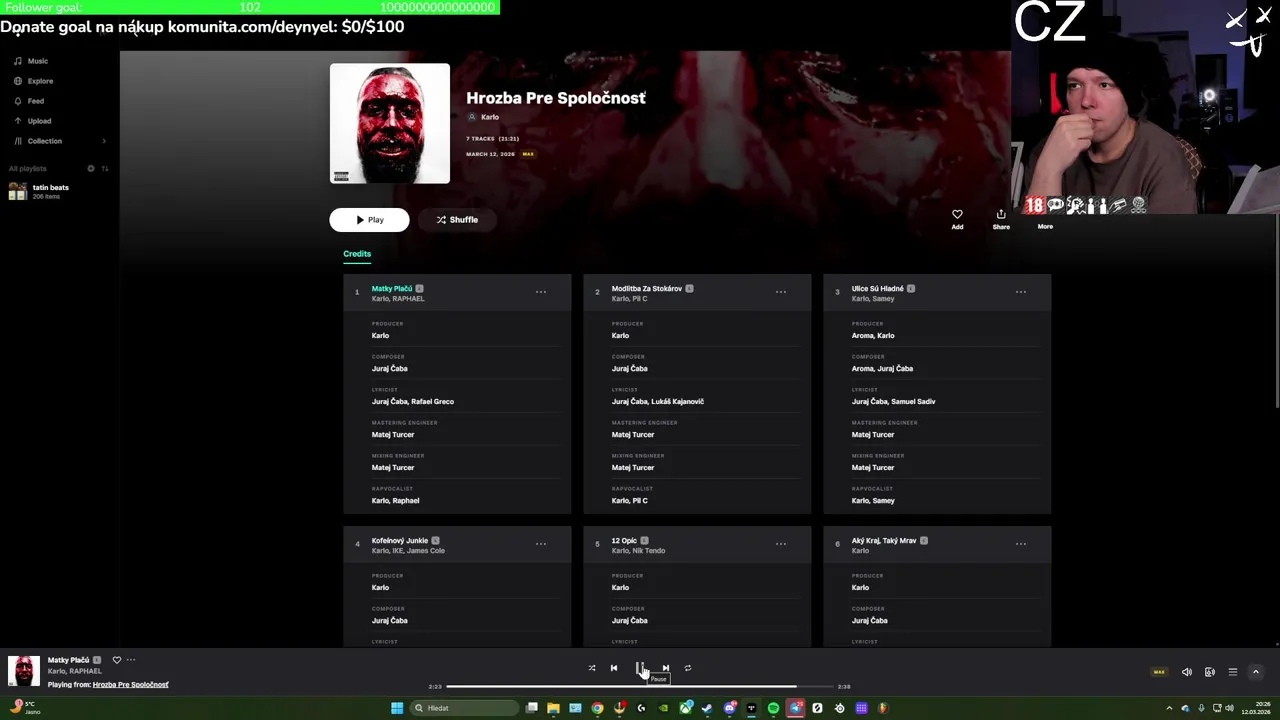This screenshot has height=720, width=1280.
Task: Open the playlist sort options
Action: tap(105, 168)
